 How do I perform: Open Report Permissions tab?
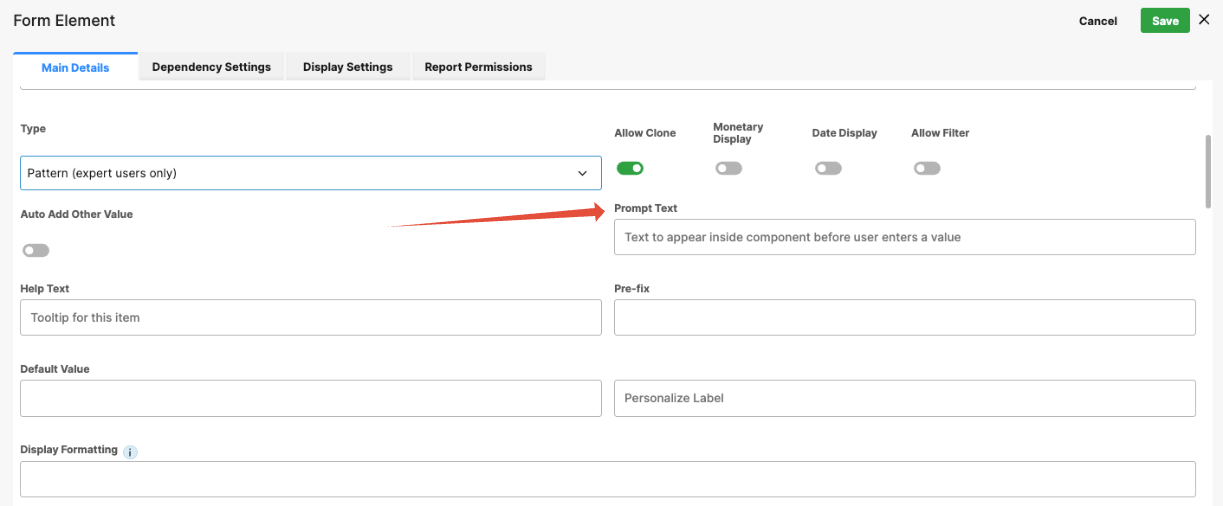click(x=478, y=67)
